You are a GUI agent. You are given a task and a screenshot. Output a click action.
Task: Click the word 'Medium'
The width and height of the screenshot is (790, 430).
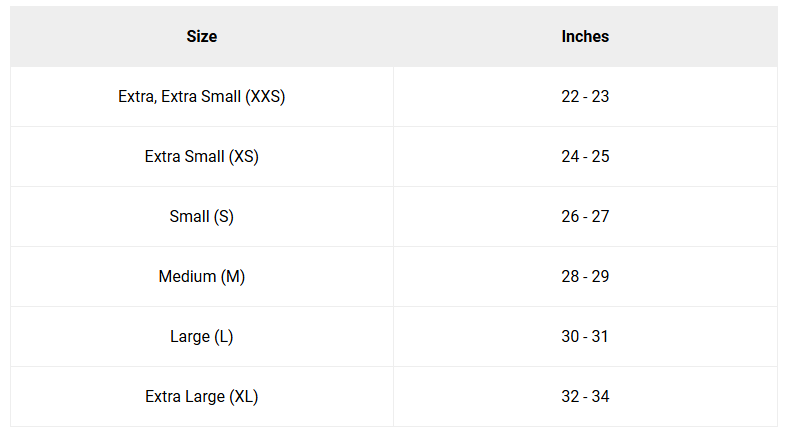pyautogui.click(x=187, y=277)
